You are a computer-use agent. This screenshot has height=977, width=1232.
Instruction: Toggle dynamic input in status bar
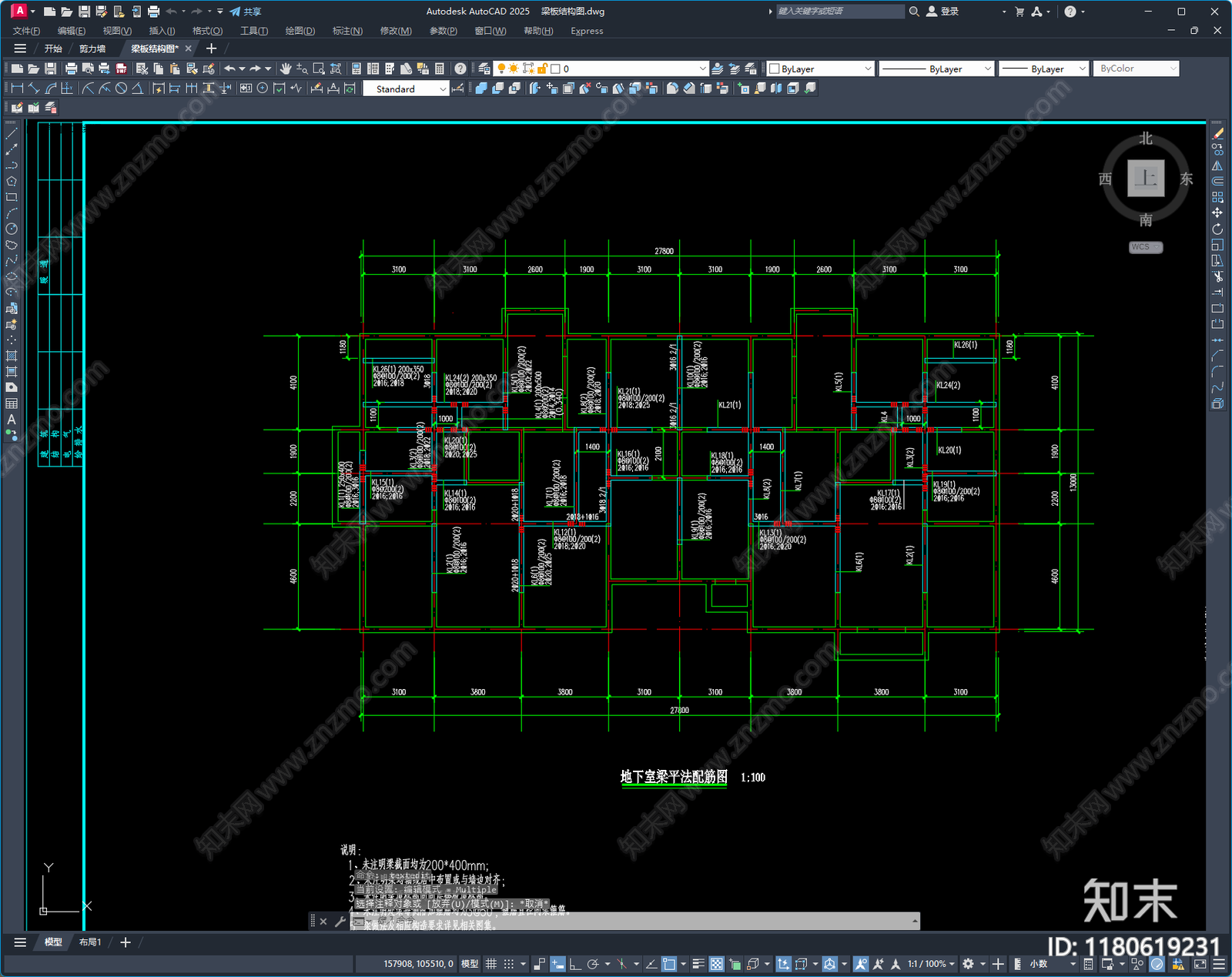click(557, 964)
